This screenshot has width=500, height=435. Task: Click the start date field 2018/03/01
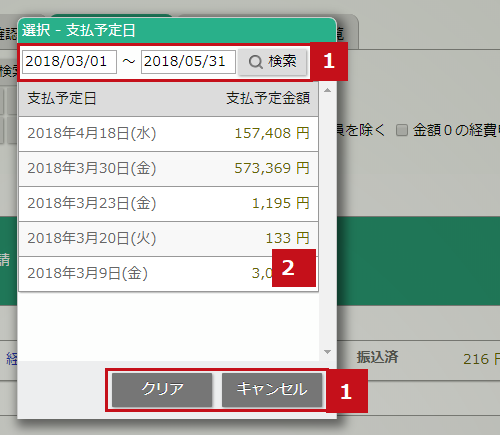[x=69, y=62]
